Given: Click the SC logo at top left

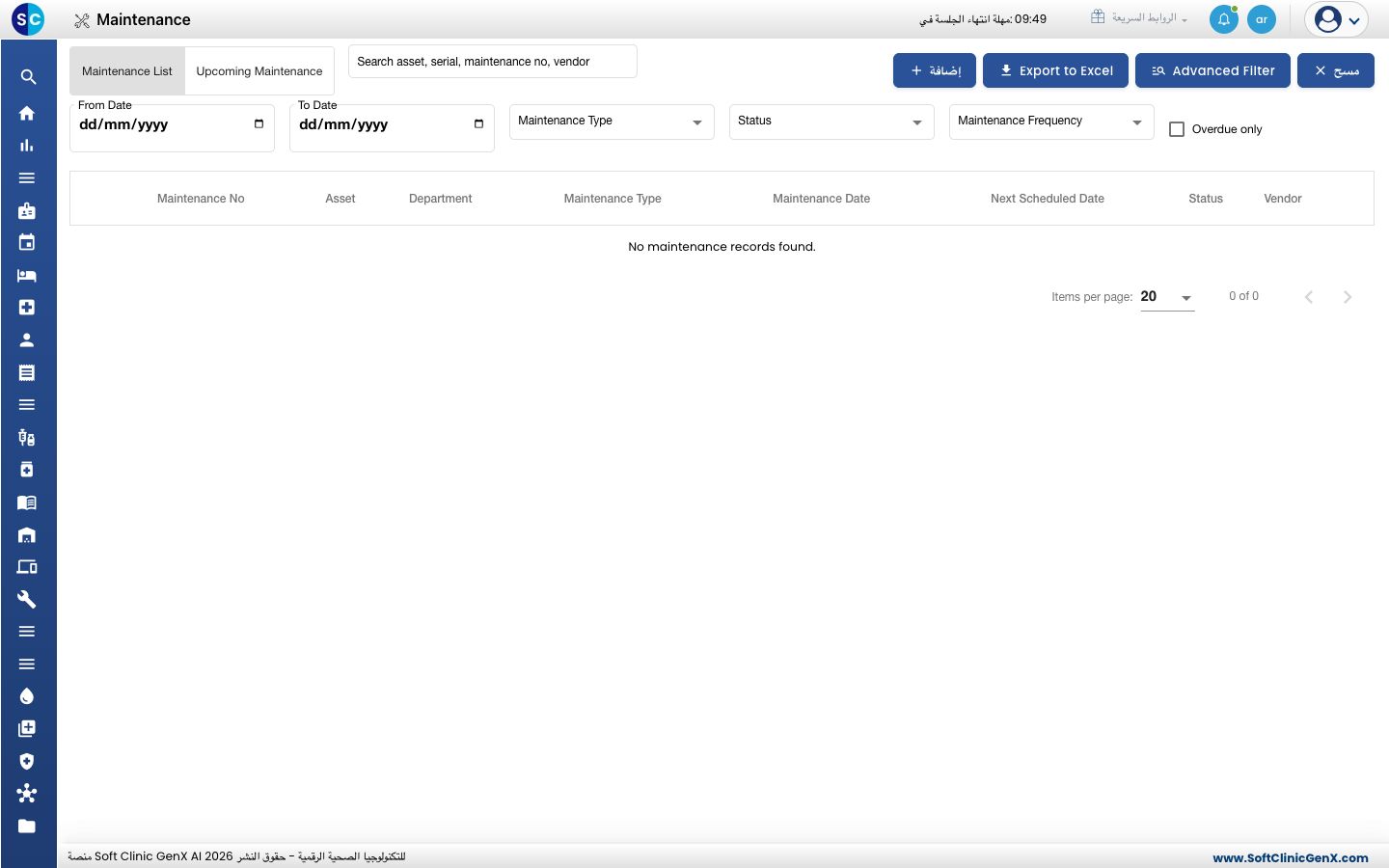Looking at the screenshot, I should coord(28,19).
